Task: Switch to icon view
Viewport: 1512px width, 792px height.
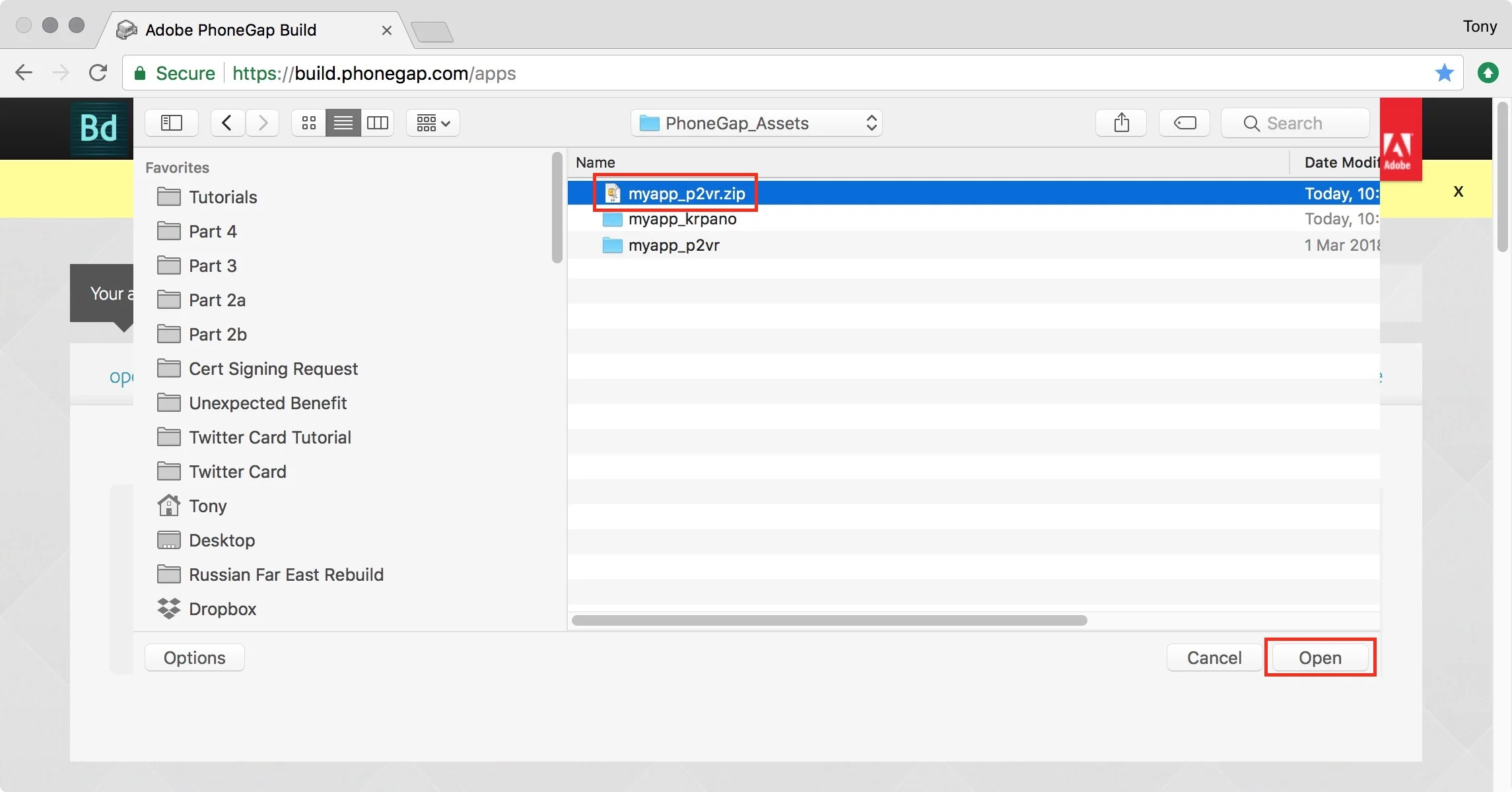Action: 309,123
